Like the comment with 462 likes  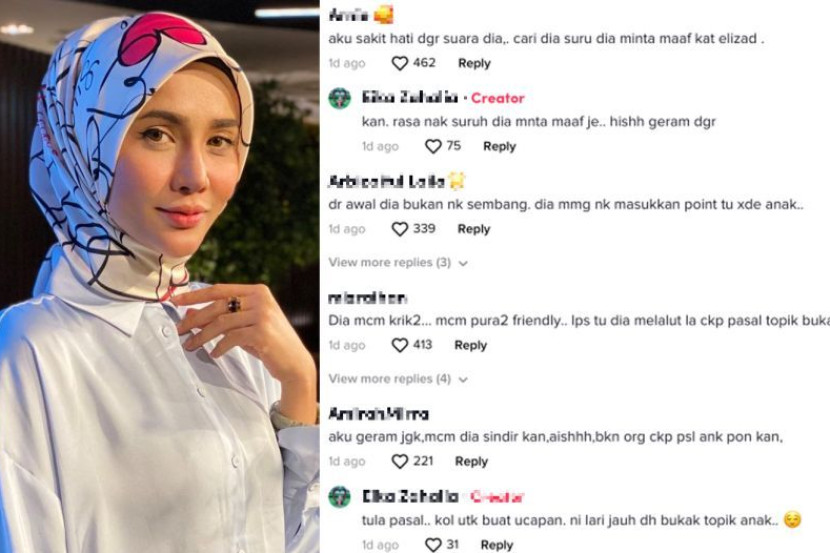(x=400, y=64)
